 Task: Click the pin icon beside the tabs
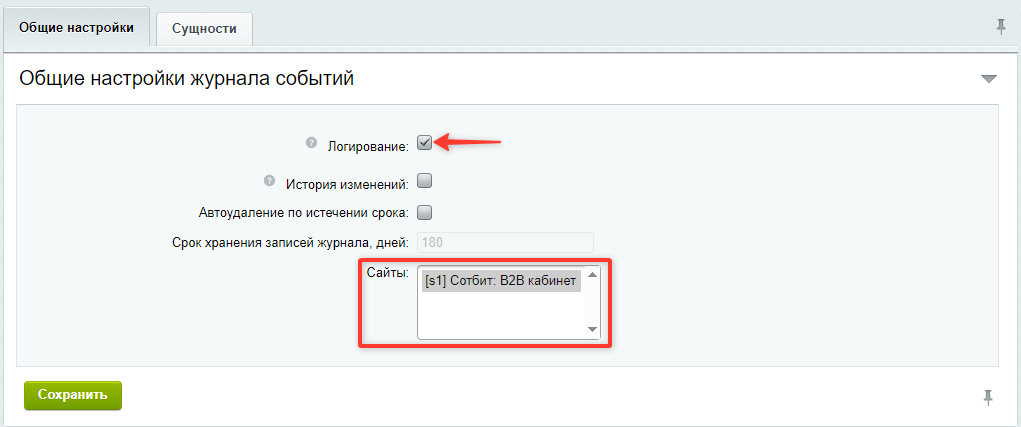(1001, 27)
